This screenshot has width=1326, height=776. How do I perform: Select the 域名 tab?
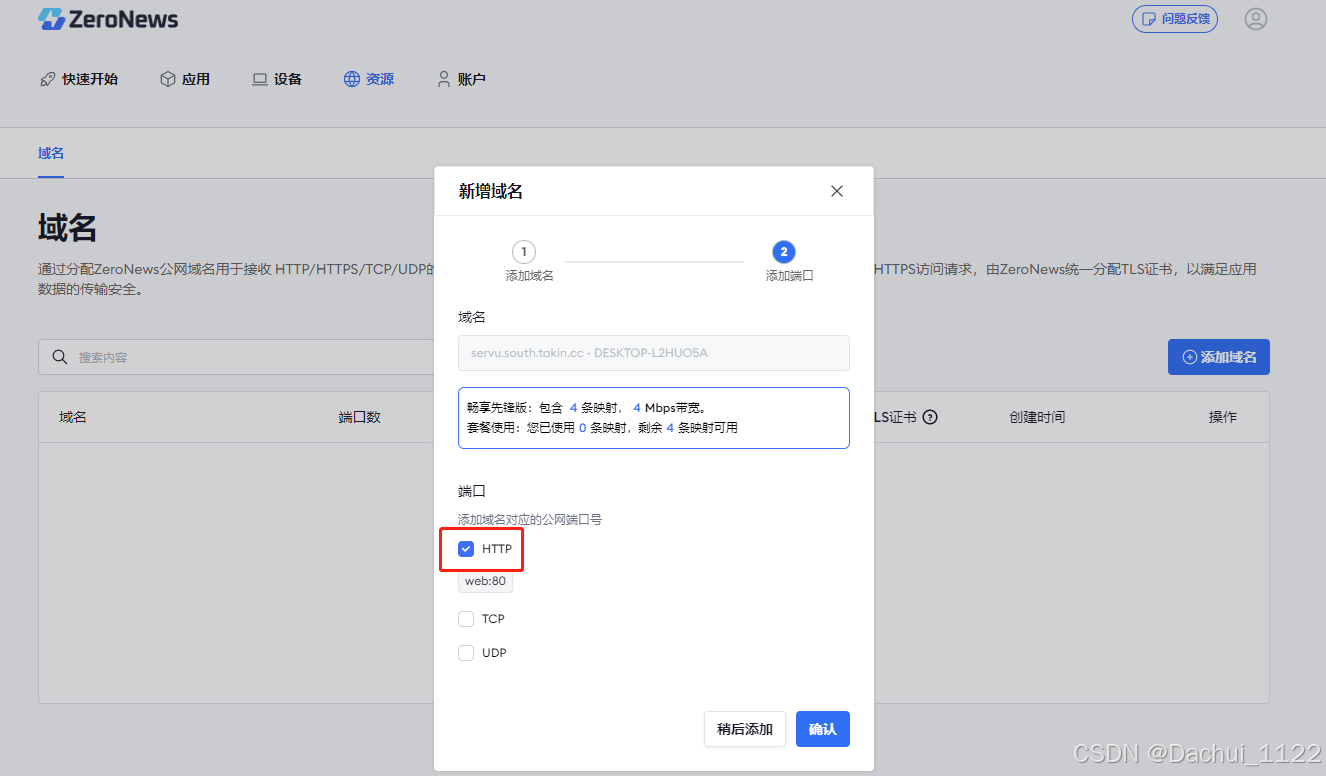point(51,153)
